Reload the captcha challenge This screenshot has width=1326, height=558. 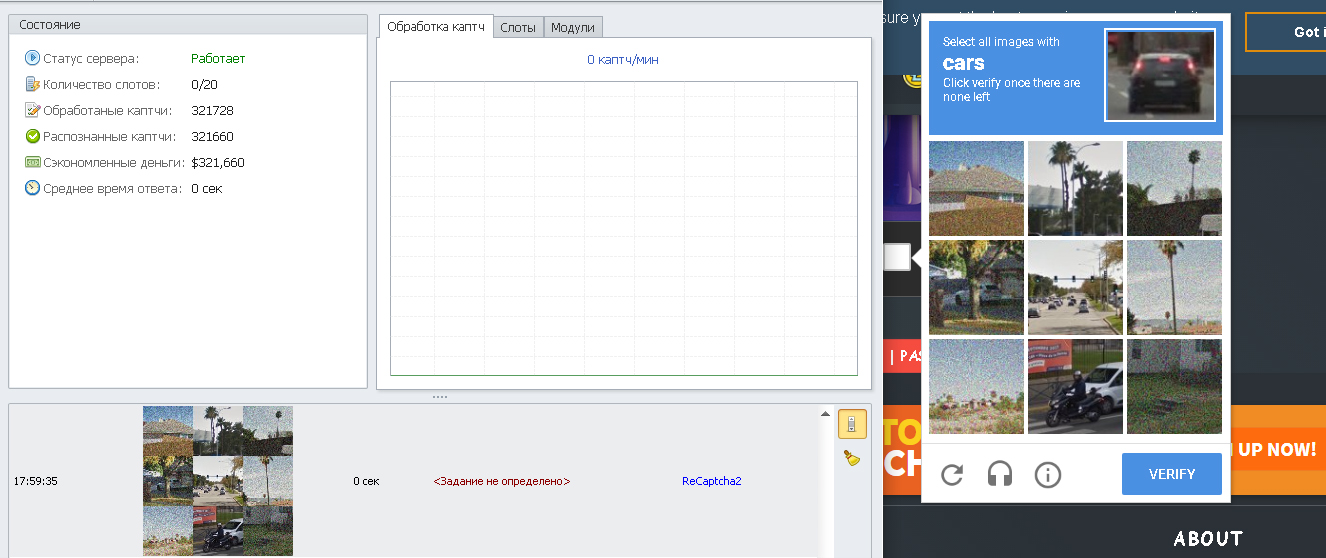952,474
